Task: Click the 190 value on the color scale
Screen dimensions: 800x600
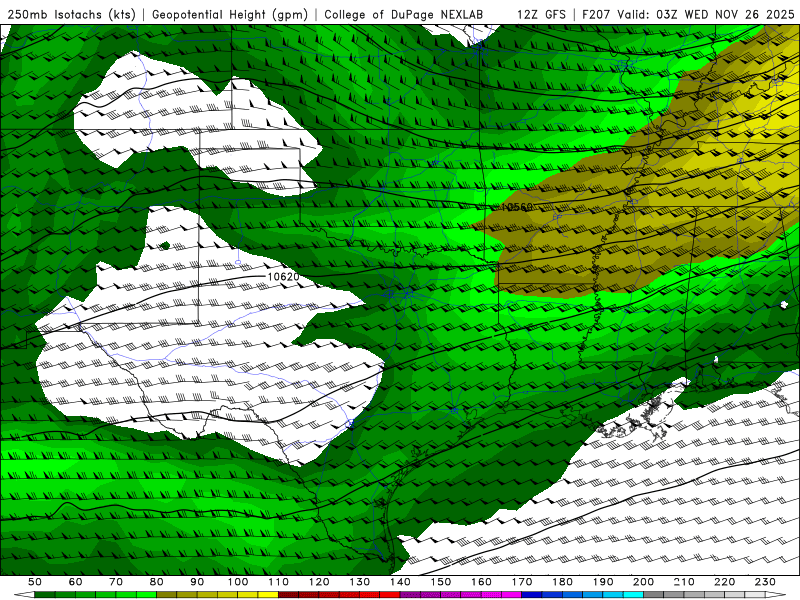Action: 603,582
